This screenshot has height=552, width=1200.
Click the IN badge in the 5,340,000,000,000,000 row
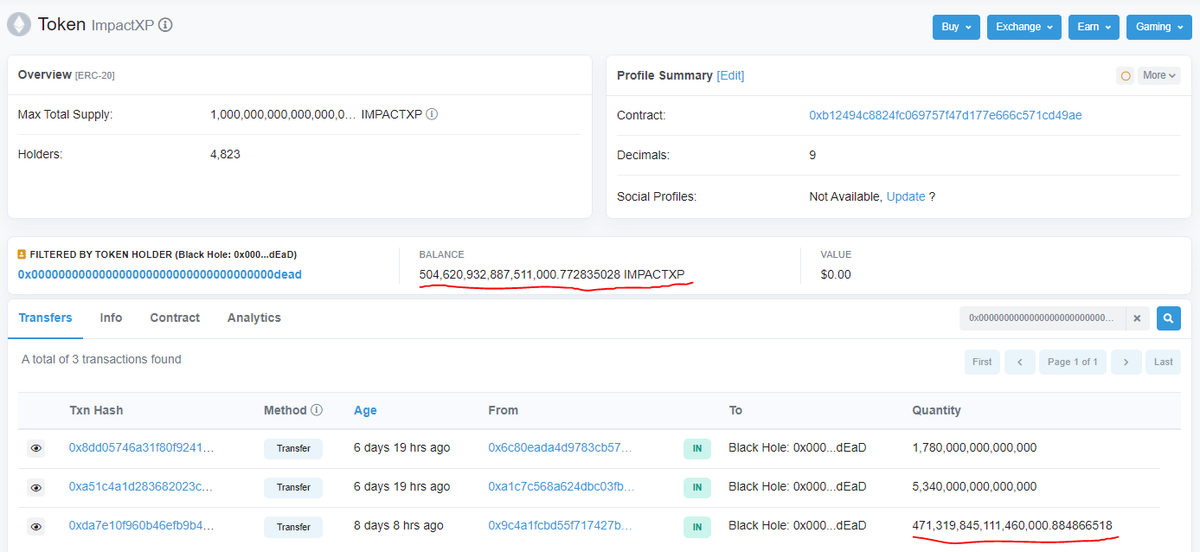click(x=697, y=488)
